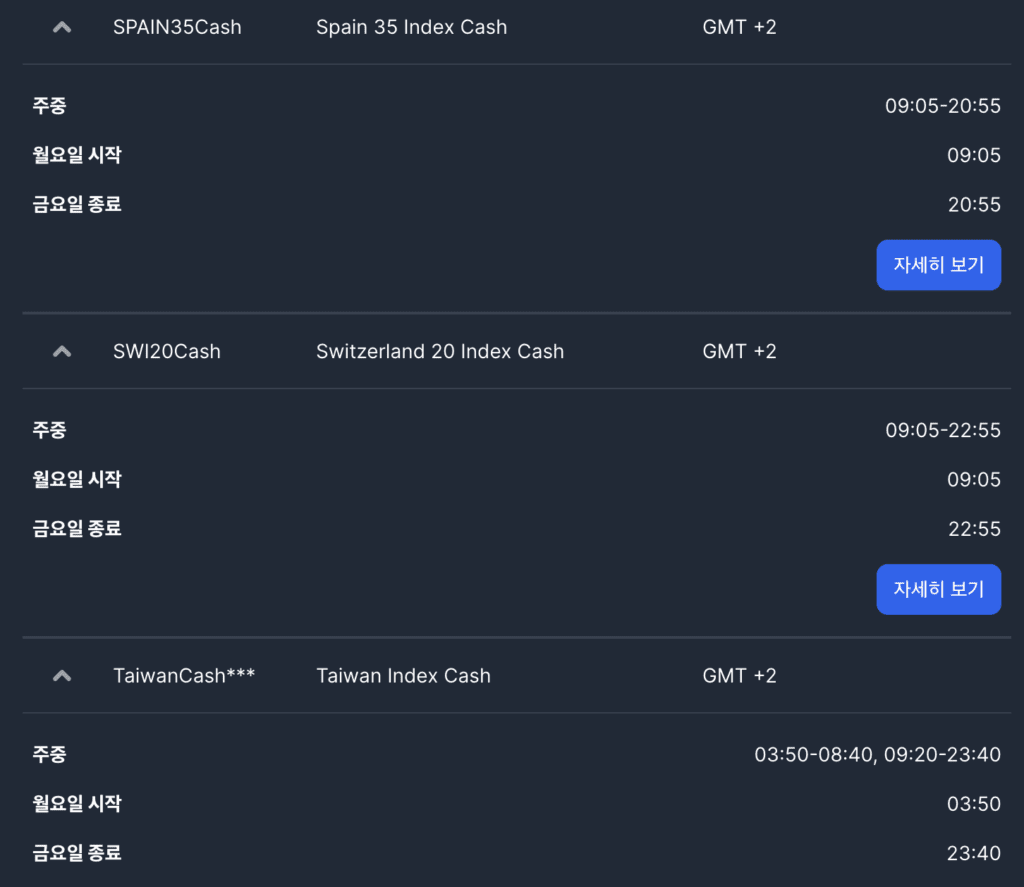
Task: Open details button under Switzerland 20 section
Action: coord(938,589)
